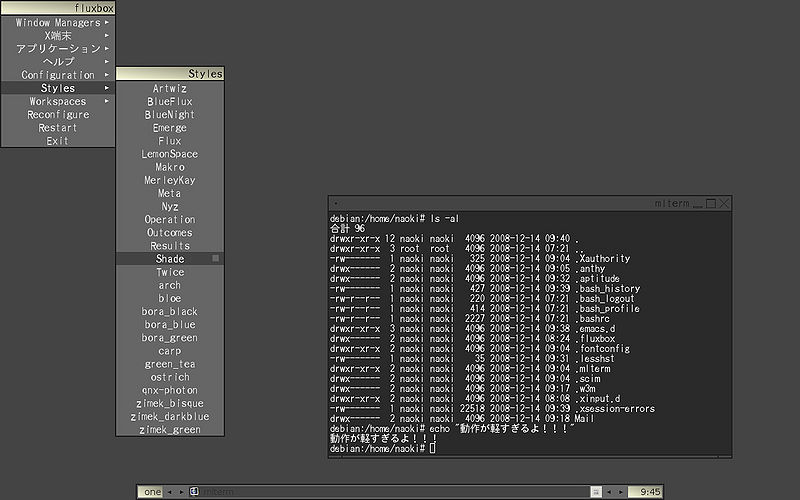Click the previous window arrow near the clock
This screenshot has height=500, width=800.
609,492
